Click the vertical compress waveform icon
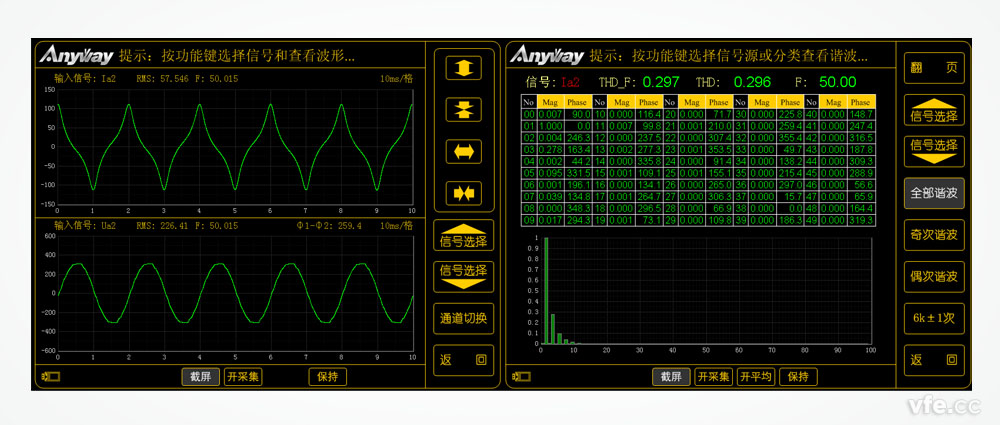Viewport: 1000px width, 425px height. [463, 109]
